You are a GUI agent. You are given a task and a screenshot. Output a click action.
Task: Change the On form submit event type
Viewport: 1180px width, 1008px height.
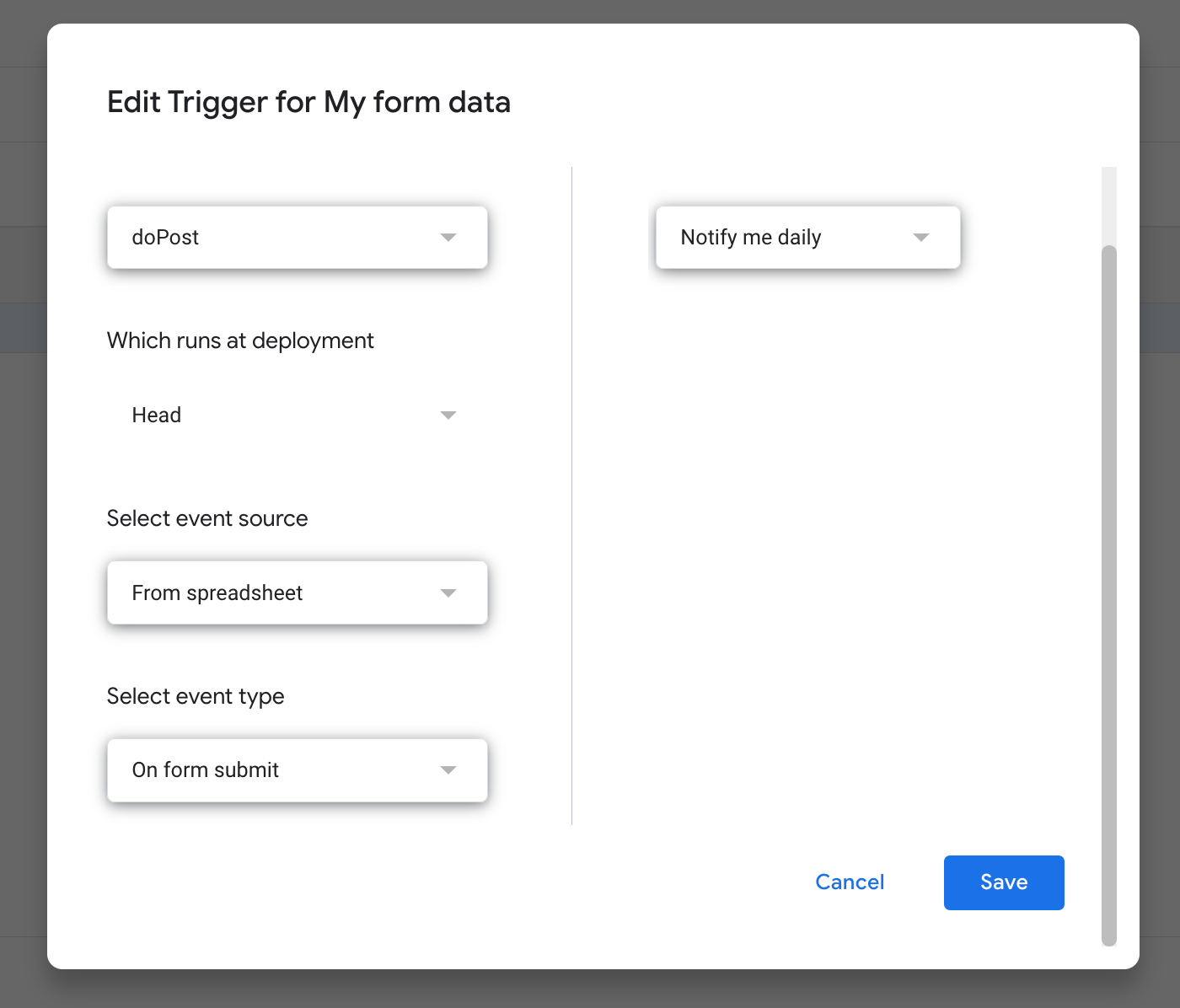coord(287,770)
